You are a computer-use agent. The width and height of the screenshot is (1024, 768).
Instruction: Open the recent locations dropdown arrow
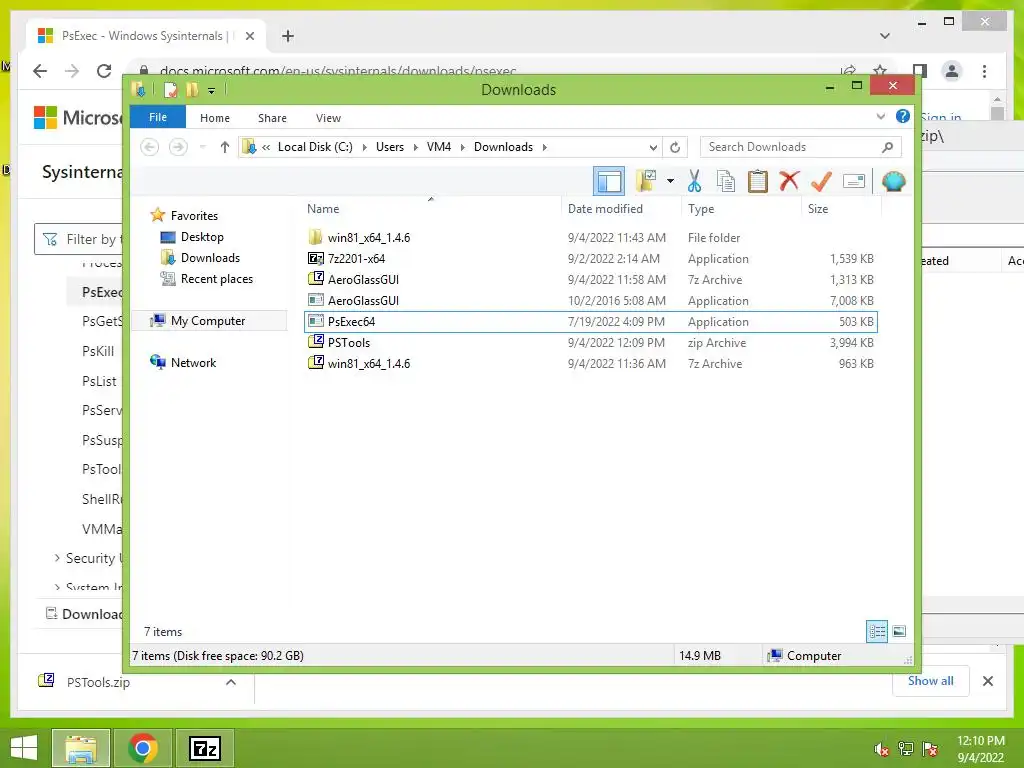(202, 147)
